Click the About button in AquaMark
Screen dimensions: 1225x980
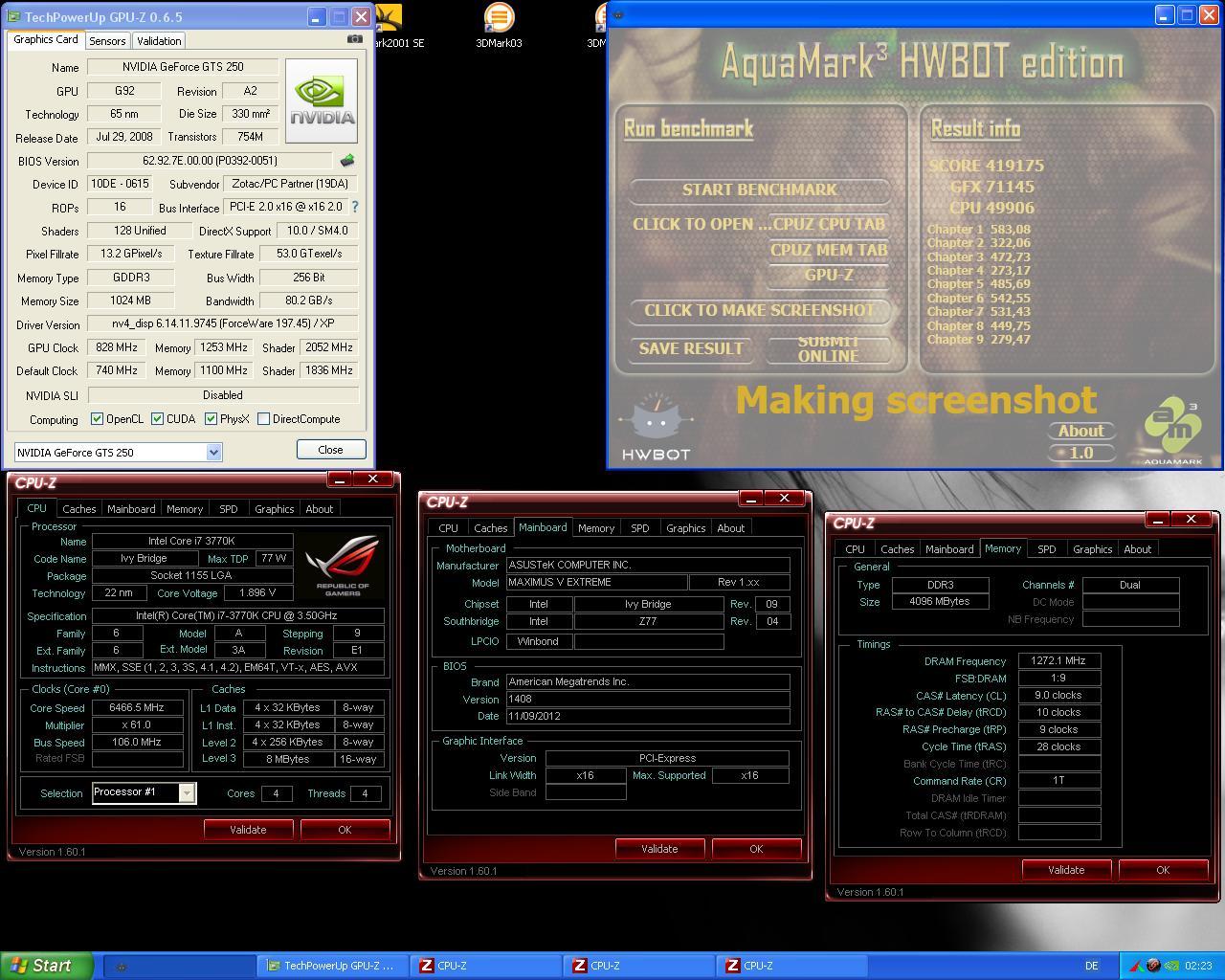tap(1081, 431)
